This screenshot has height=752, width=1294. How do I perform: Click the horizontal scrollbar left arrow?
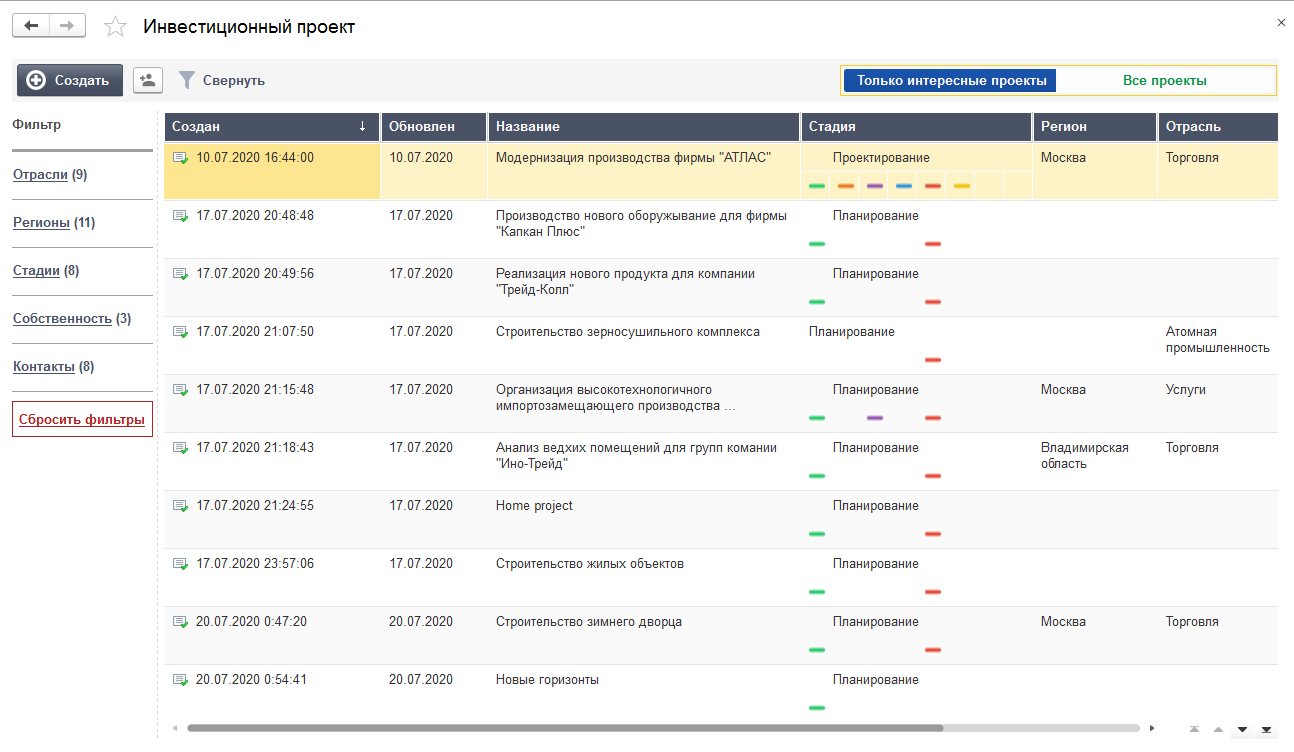[x=175, y=728]
